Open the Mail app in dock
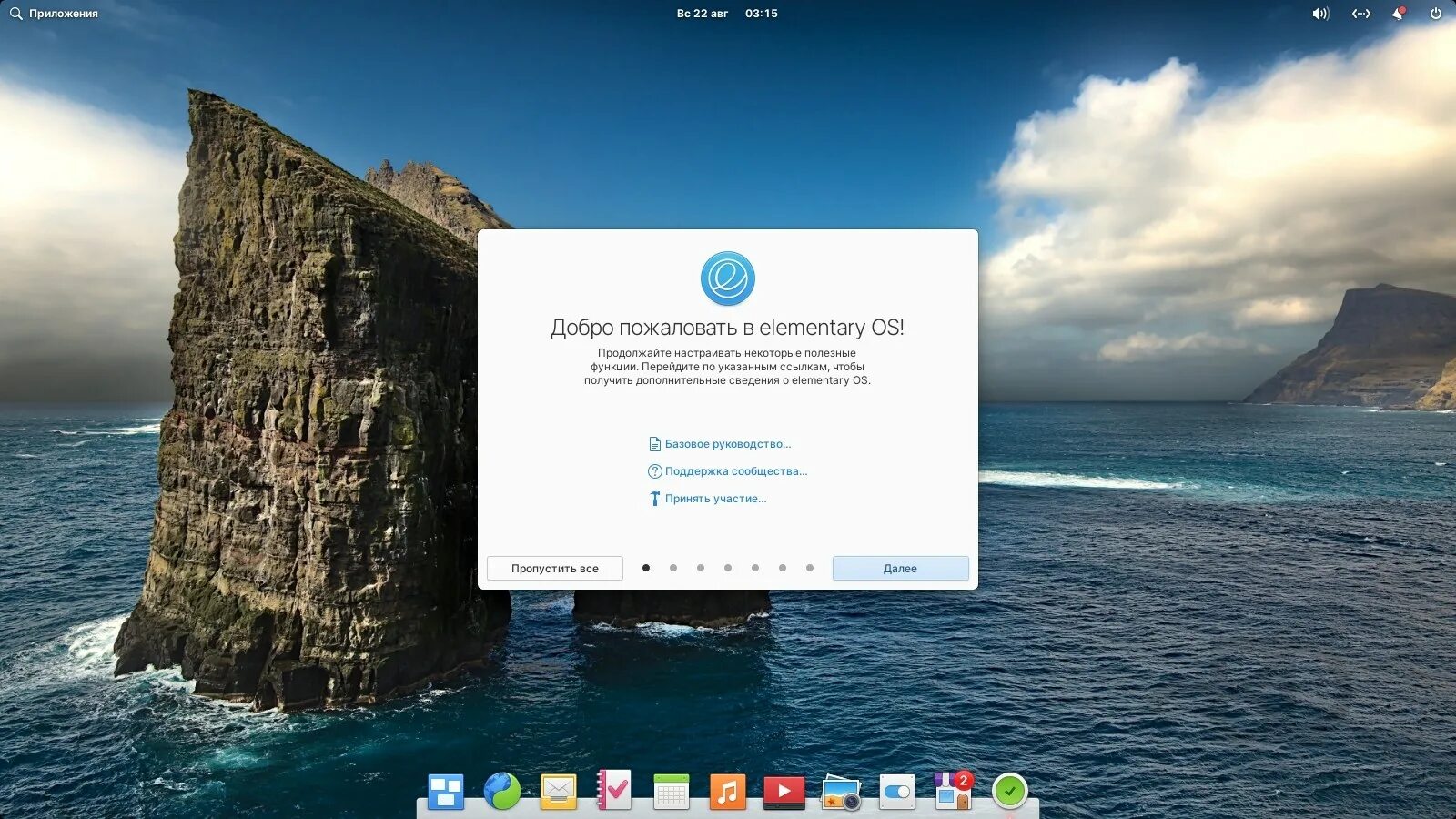The height and width of the screenshot is (819, 1456). 559,793
